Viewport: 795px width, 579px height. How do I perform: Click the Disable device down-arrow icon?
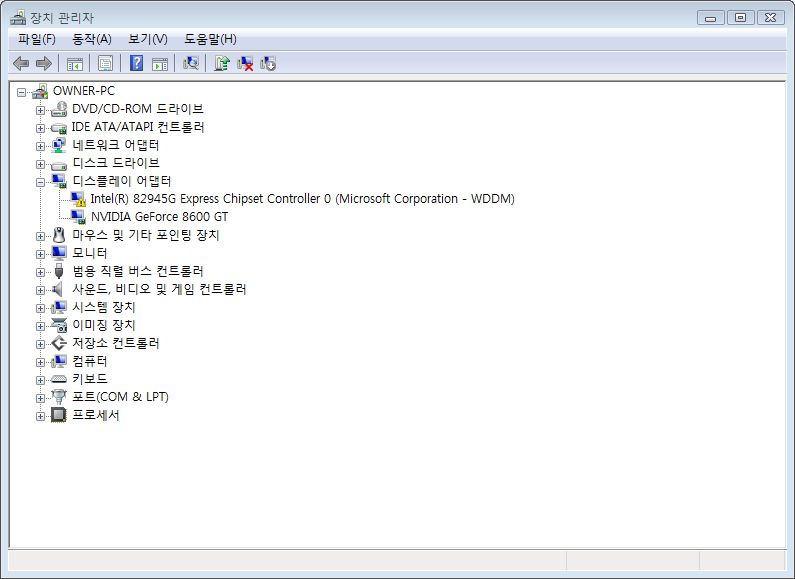(x=268, y=63)
